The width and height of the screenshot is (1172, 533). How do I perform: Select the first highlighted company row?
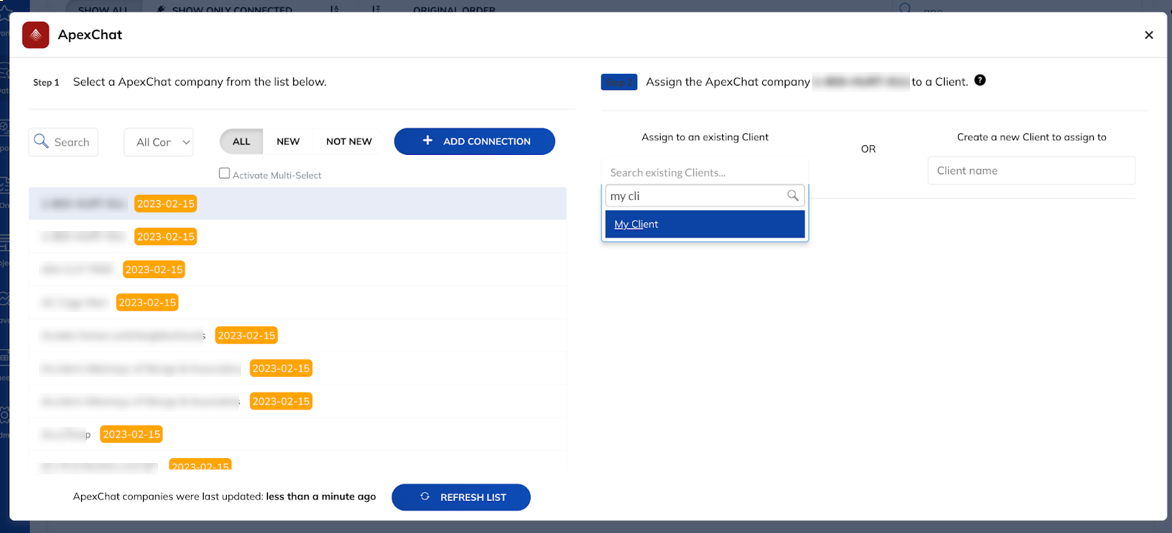[297, 203]
